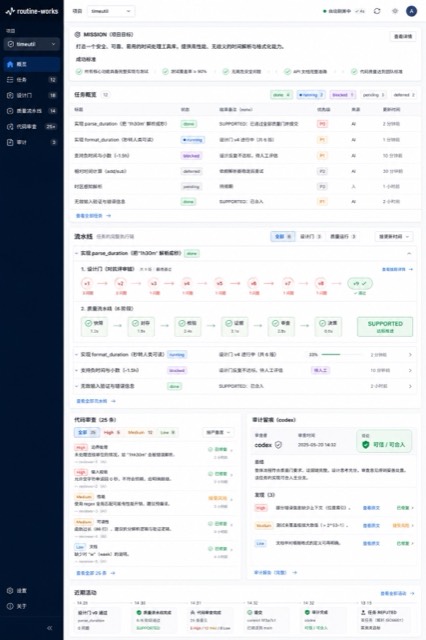Open the sidebar item with badge 18
The width and height of the screenshot is (426, 640).
(32, 95)
